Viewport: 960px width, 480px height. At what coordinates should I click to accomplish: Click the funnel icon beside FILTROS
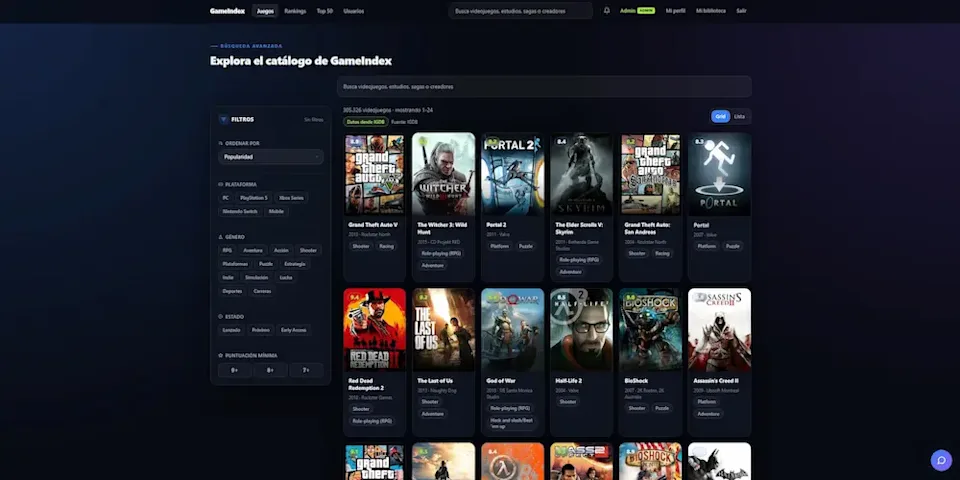coord(223,119)
